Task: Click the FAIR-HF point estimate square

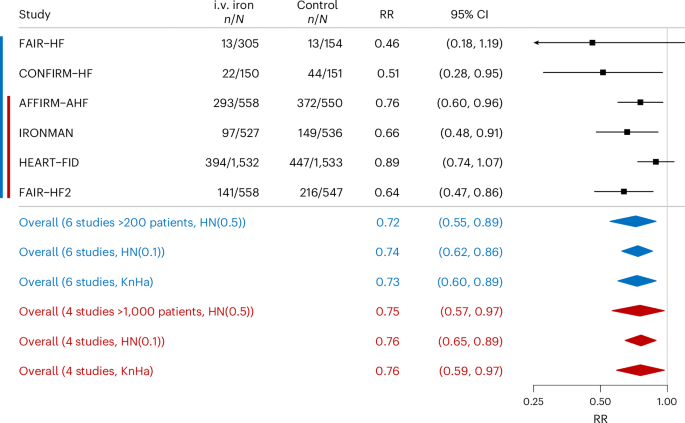Action: point(592,43)
